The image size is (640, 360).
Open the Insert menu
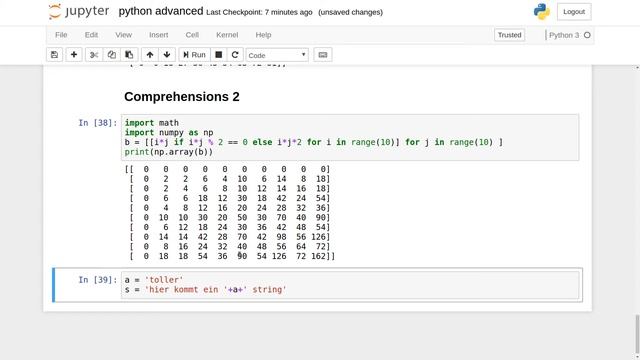tap(158, 35)
